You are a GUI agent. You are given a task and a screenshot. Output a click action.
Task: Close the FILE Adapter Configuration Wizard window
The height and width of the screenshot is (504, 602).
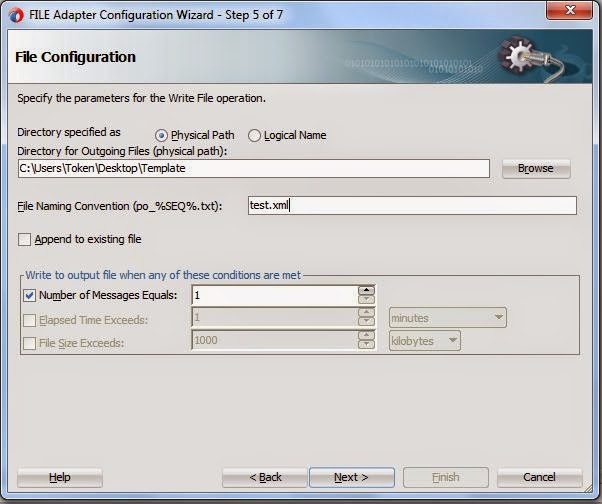point(569,10)
